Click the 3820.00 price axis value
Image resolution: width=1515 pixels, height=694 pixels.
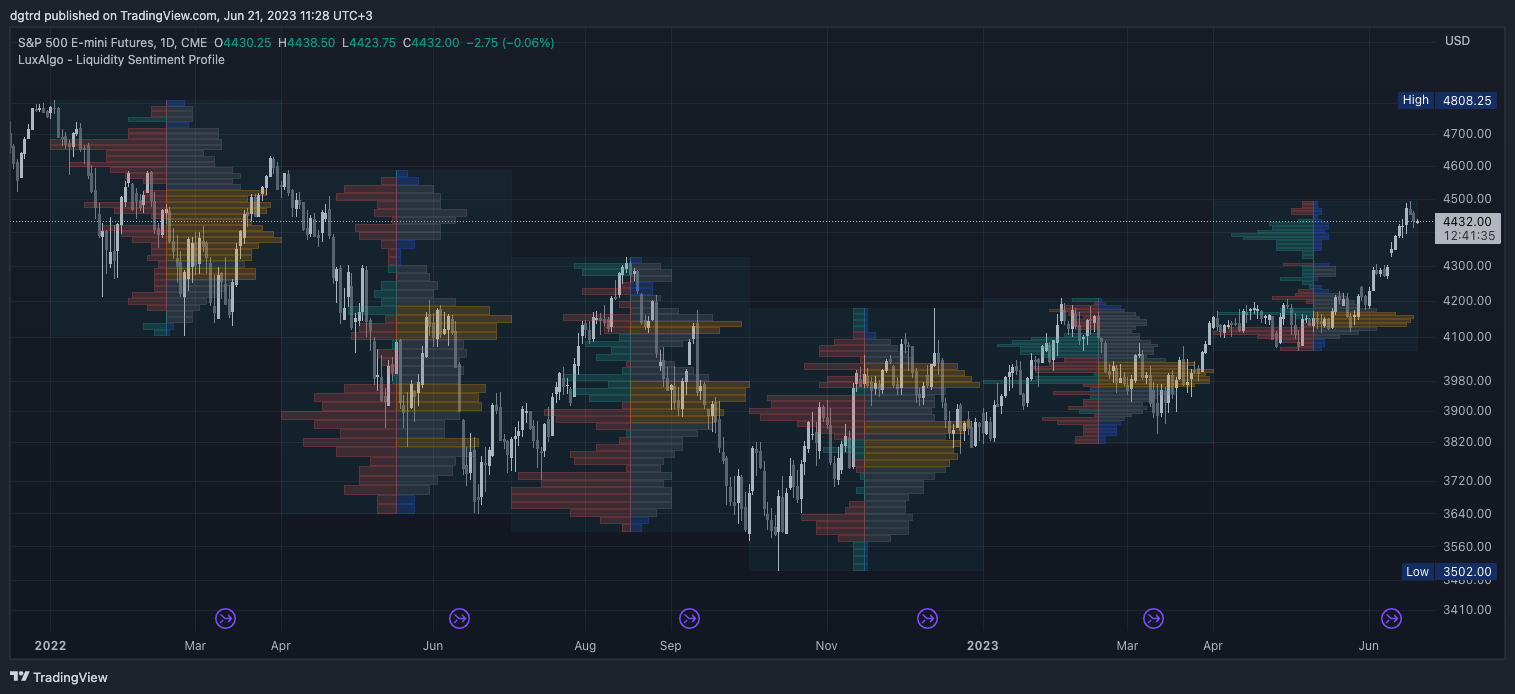tap(1467, 442)
